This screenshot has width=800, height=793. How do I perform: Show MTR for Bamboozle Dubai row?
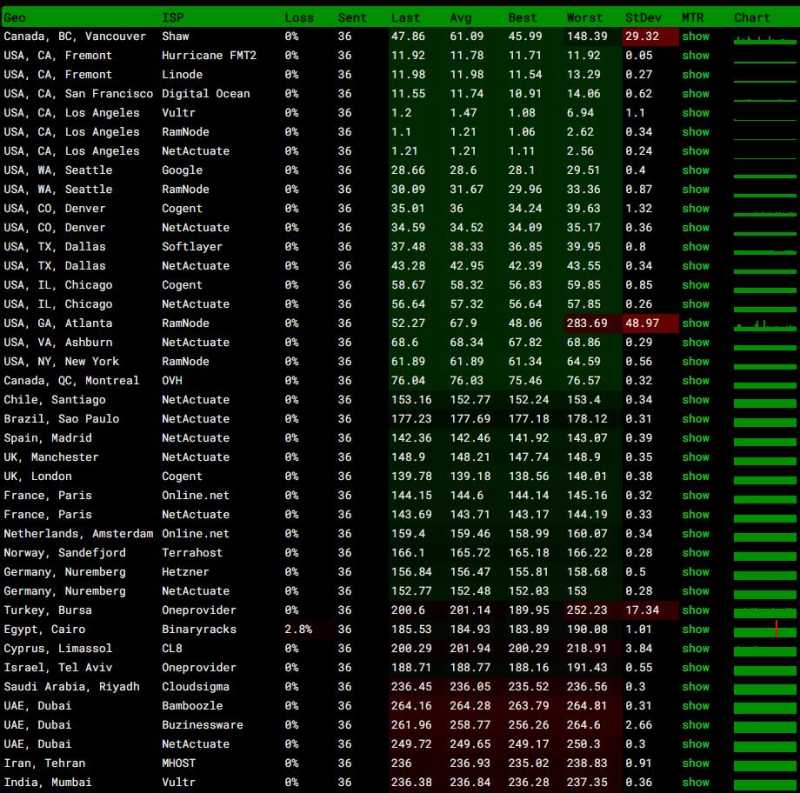point(695,706)
